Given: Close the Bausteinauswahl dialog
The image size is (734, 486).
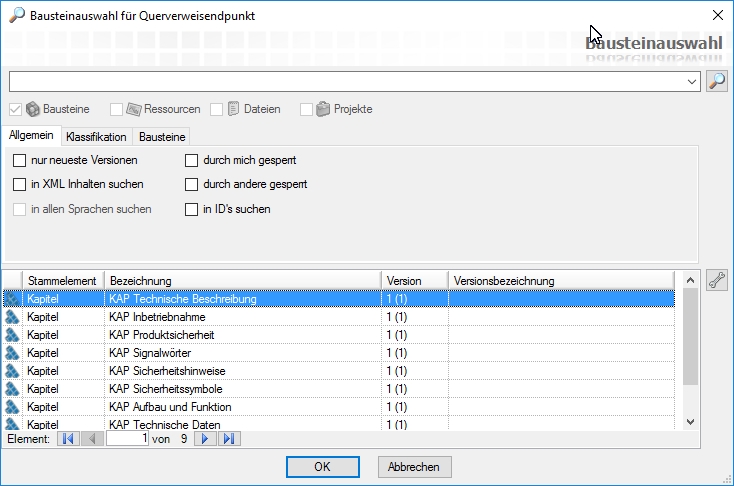Looking at the screenshot, I should [x=717, y=15].
